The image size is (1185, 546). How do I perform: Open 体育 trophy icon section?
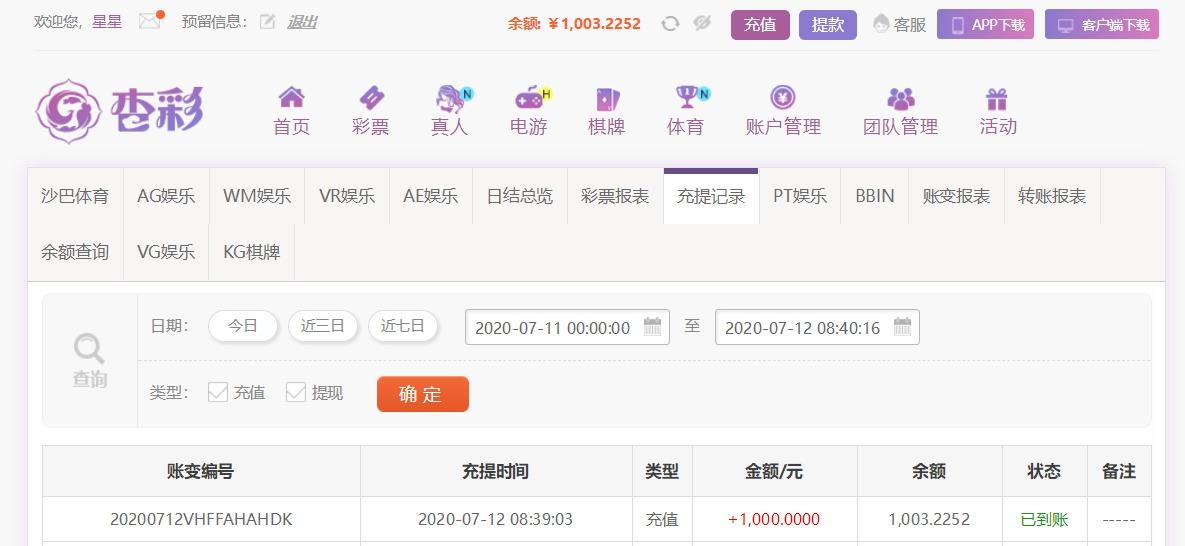tap(686, 97)
